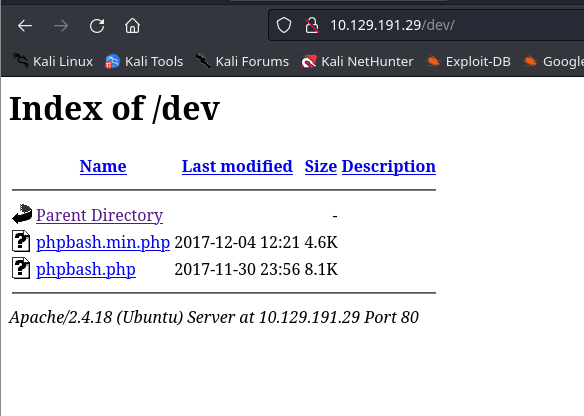Sort listing by the Name column
The height and width of the screenshot is (416, 584).
[x=103, y=166]
